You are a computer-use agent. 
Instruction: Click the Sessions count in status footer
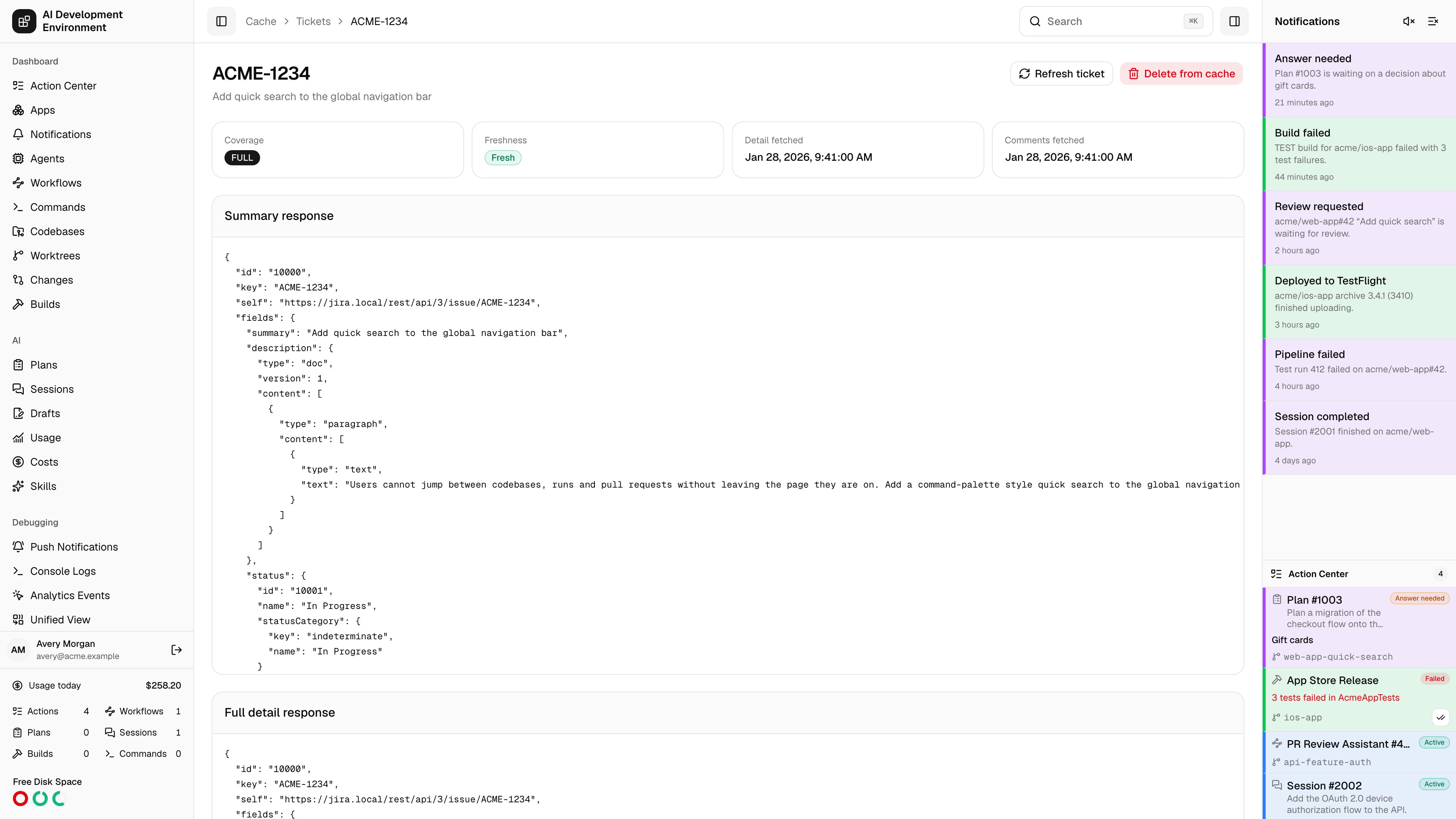point(143,733)
